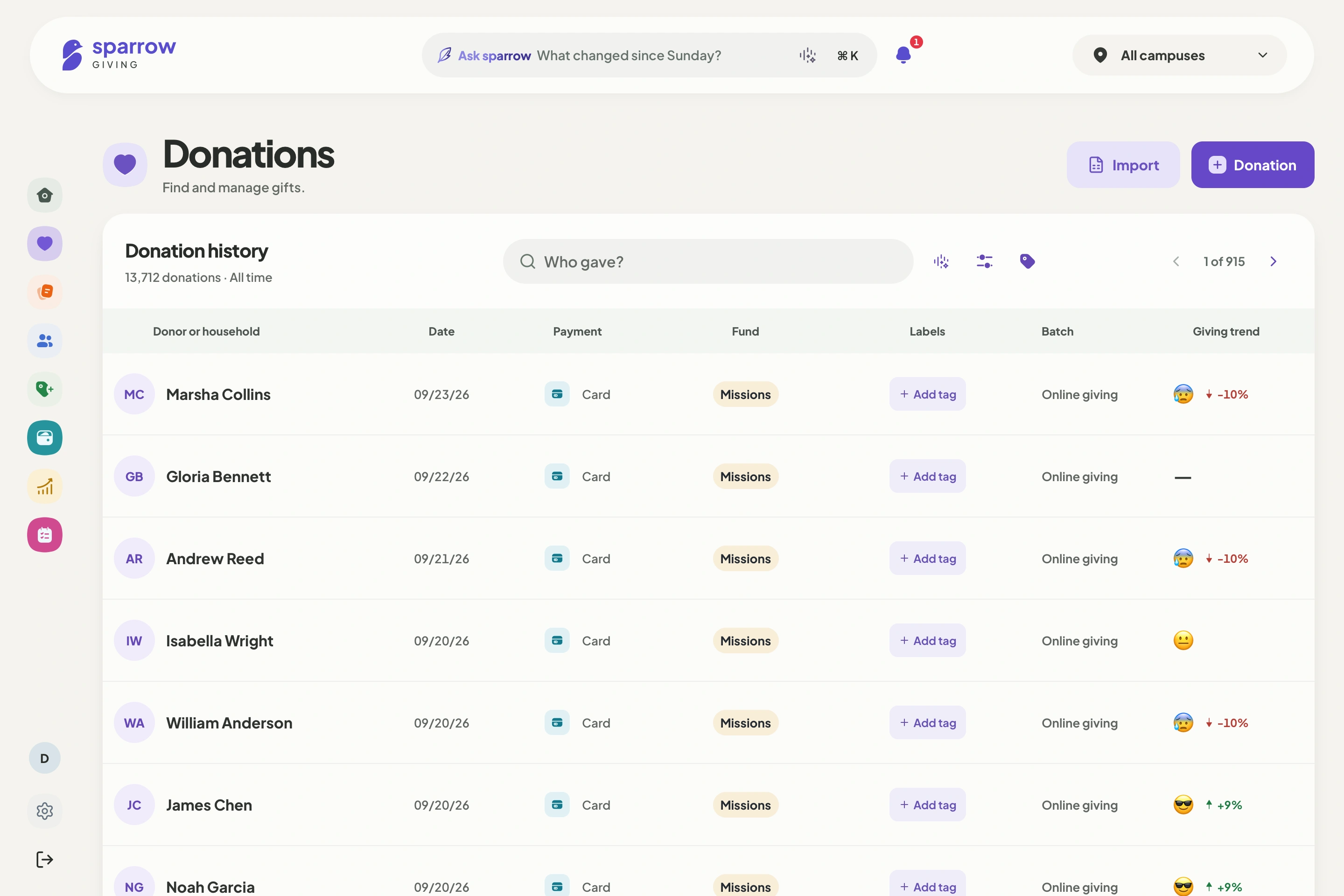Click the Giving trend column header
Image resolution: width=1344 pixels, height=896 pixels.
click(1226, 331)
